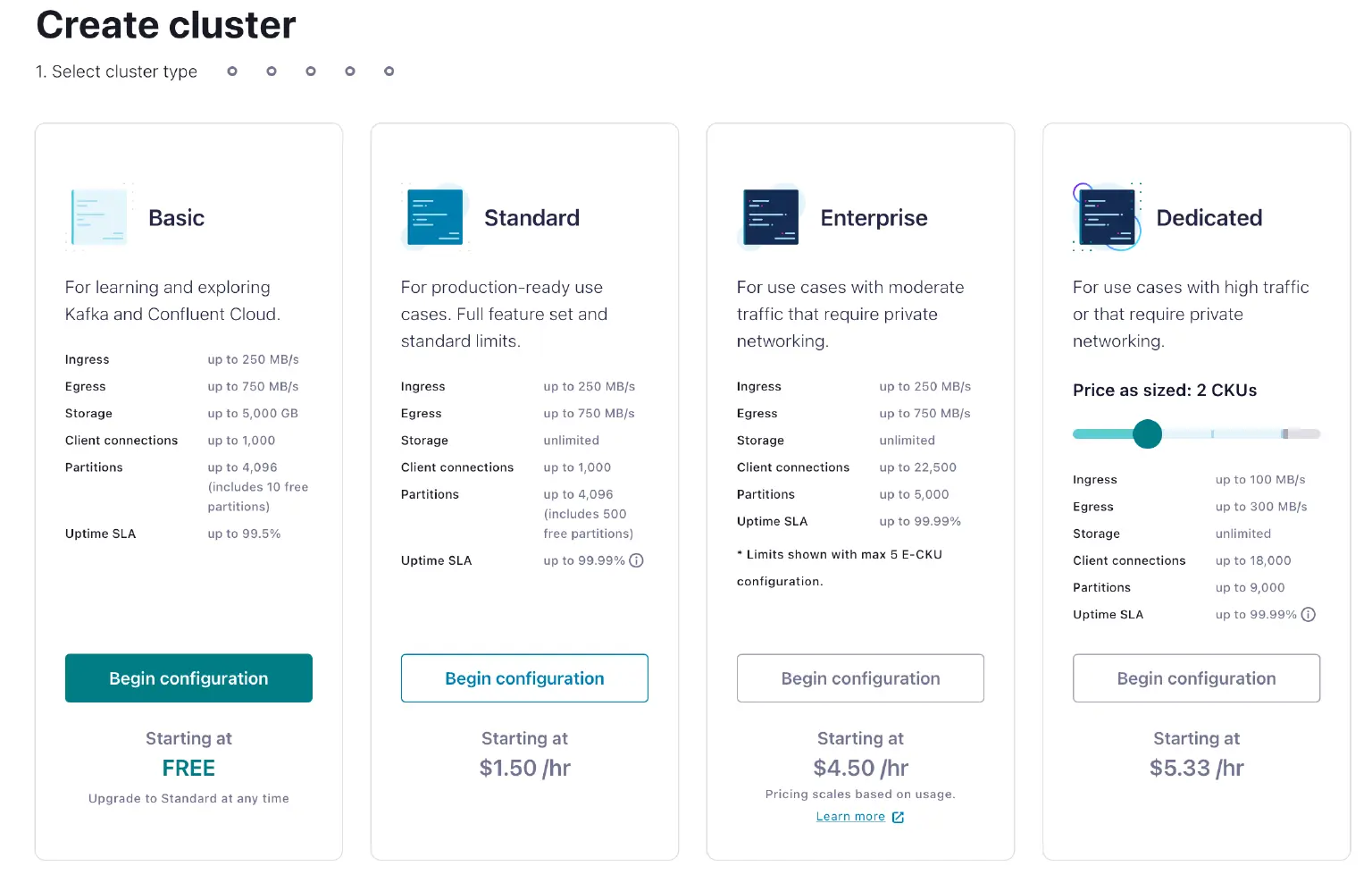Begin configuration for the Dedicated cluster
The height and width of the screenshot is (883, 1372).
(1196, 677)
